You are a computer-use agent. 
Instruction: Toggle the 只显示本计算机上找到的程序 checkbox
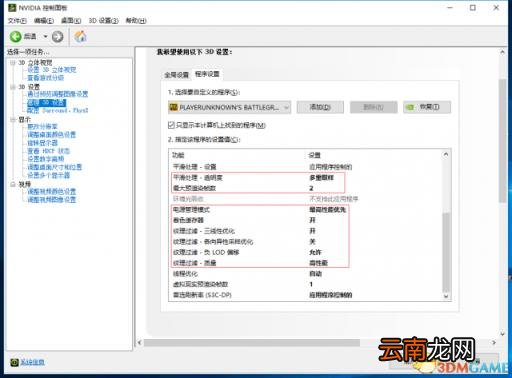(x=171, y=125)
